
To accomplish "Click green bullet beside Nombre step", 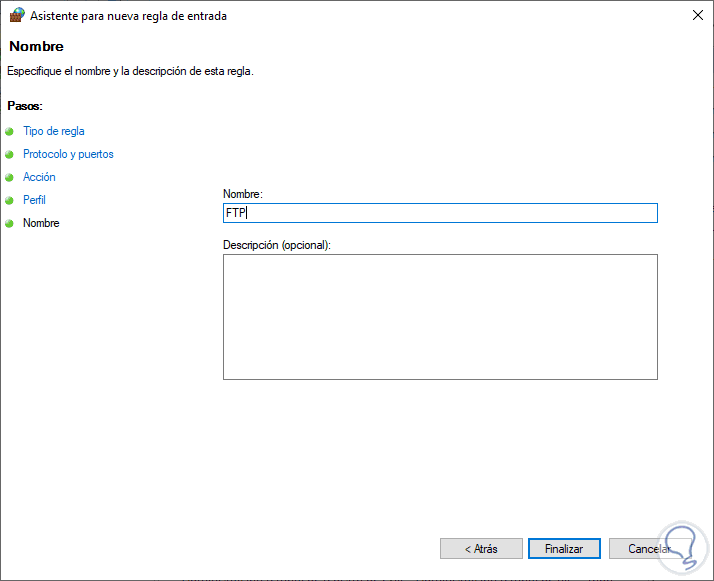I will click(10, 223).
